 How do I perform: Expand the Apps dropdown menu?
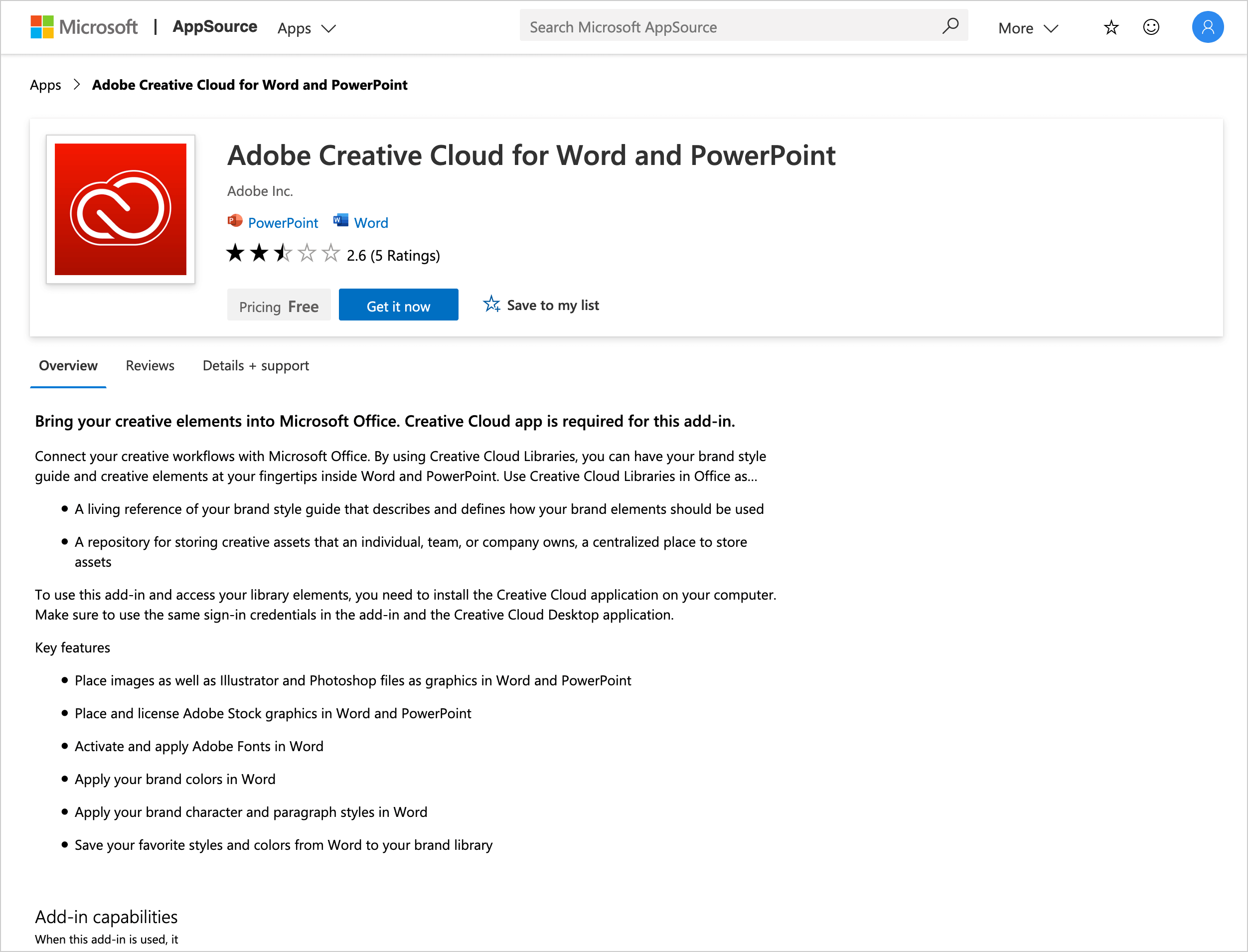(307, 28)
